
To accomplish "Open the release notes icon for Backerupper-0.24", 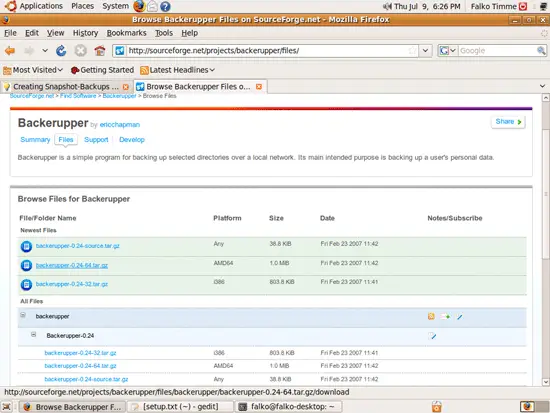I will pos(432,336).
